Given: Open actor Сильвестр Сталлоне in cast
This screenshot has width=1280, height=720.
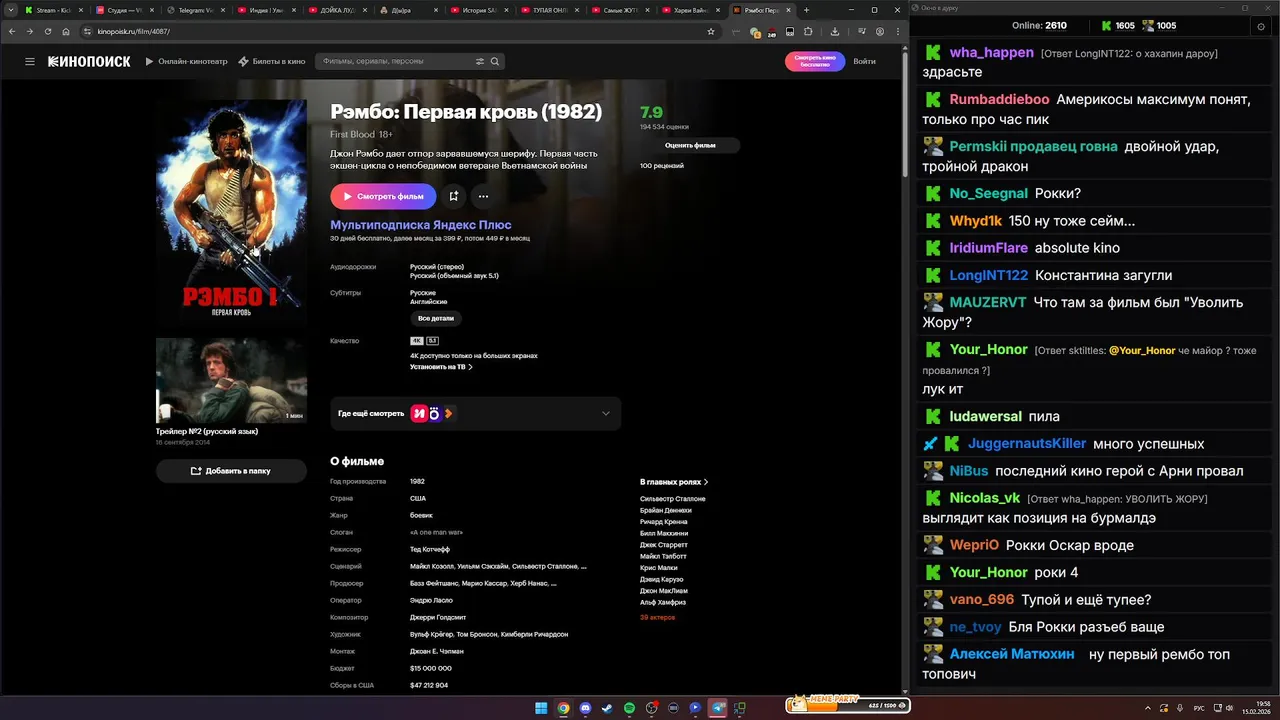Looking at the screenshot, I should [672, 498].
